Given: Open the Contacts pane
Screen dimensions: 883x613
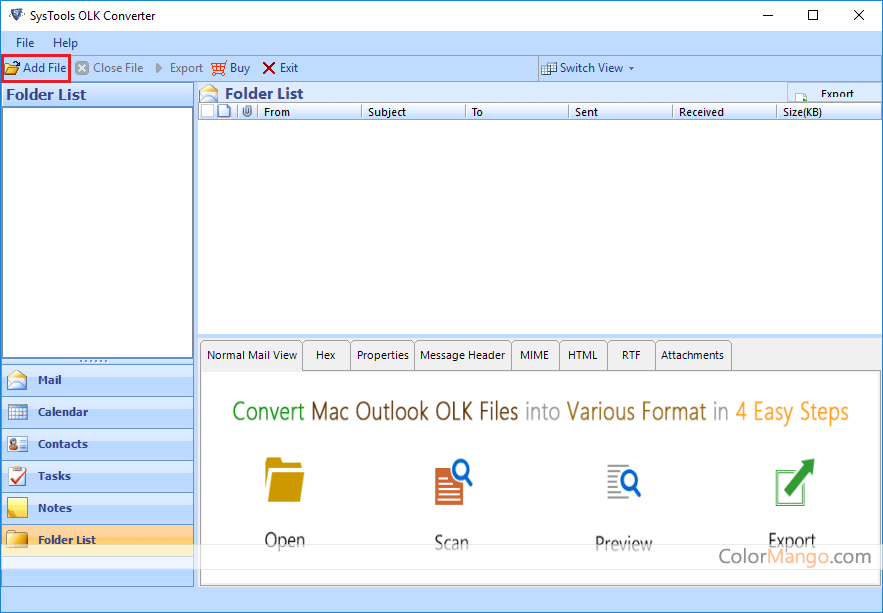Looking at the screenshot, I should (97, 444).
